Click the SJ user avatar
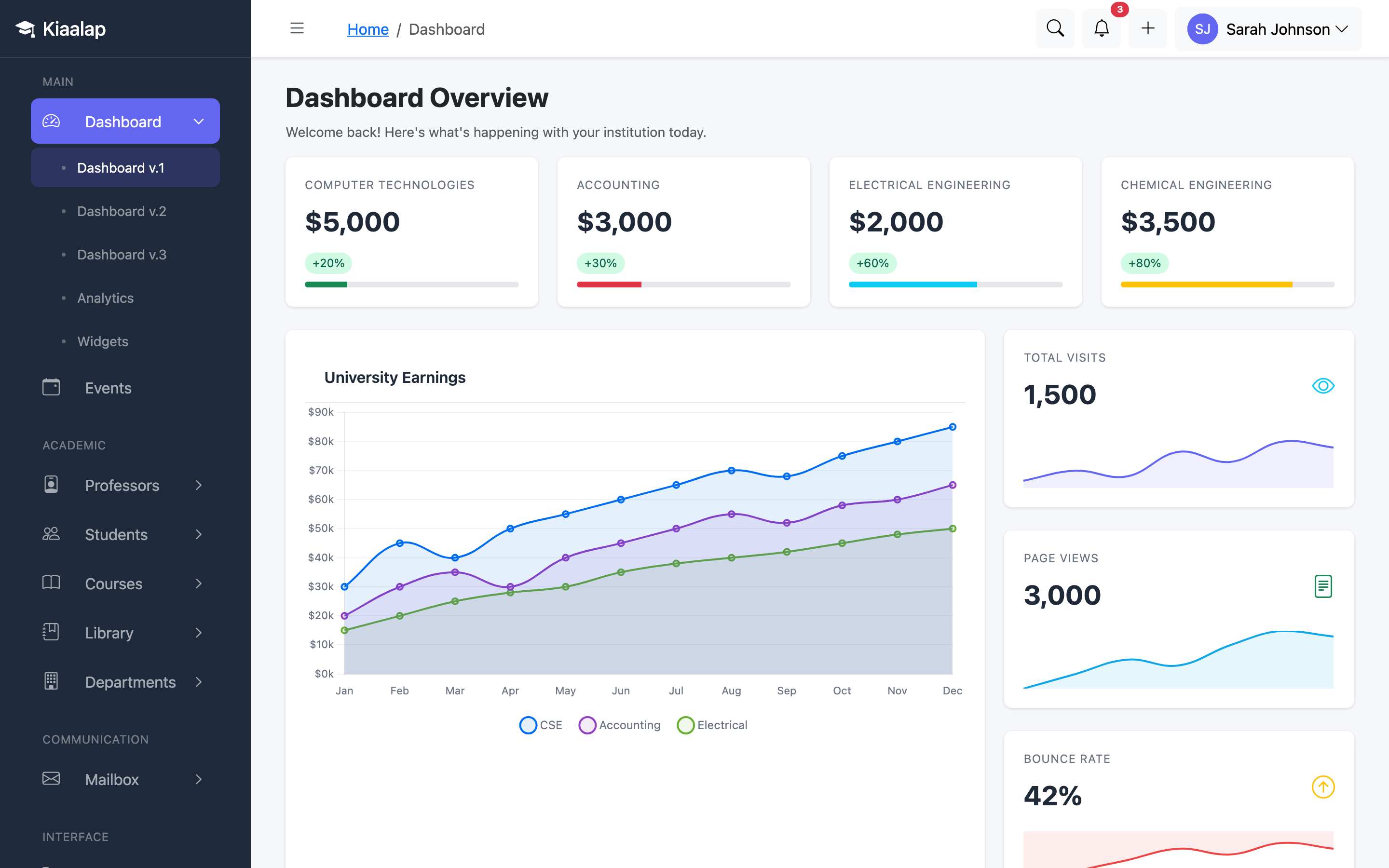 tap(1202, 29)
